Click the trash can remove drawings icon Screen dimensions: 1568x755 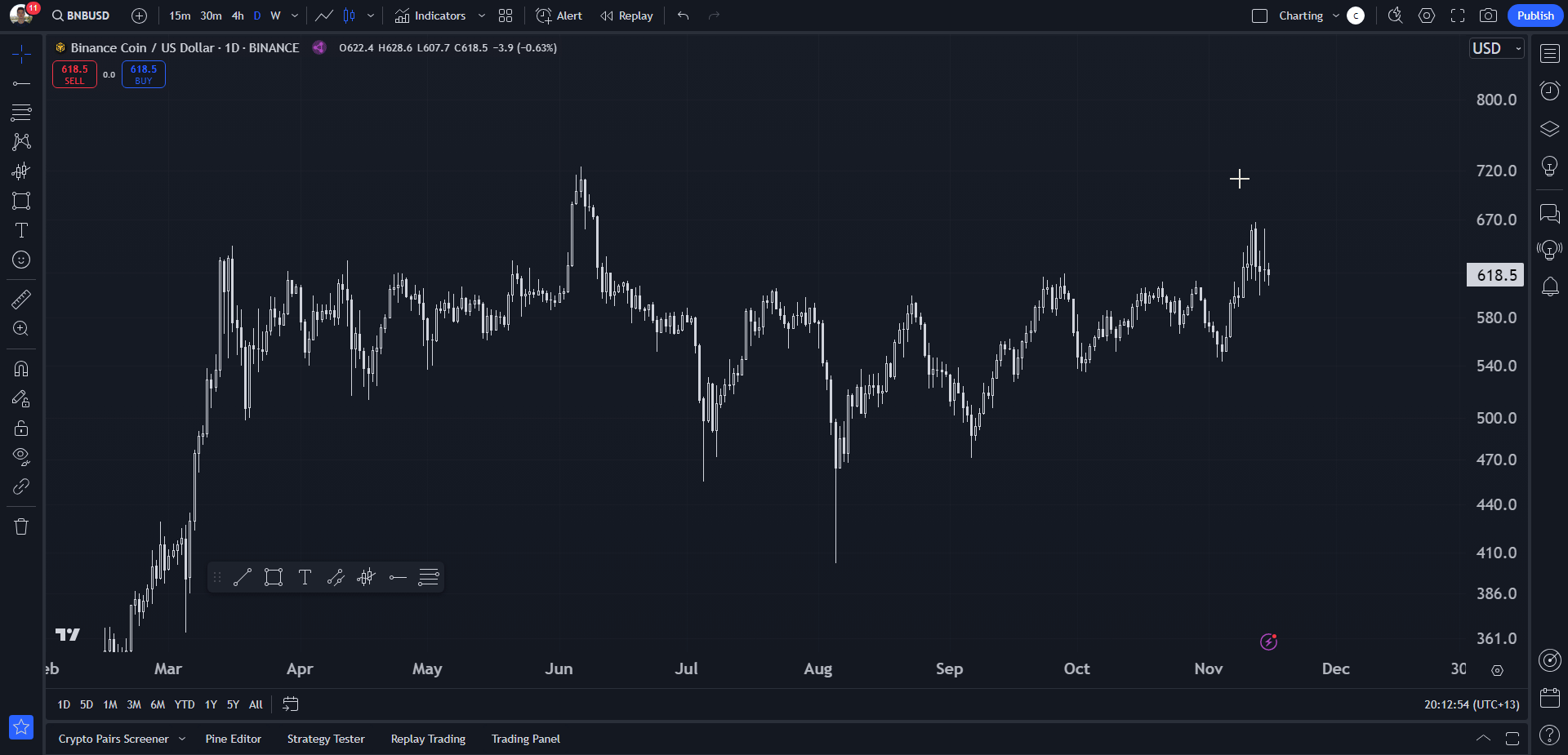click(x=21, y=526)
